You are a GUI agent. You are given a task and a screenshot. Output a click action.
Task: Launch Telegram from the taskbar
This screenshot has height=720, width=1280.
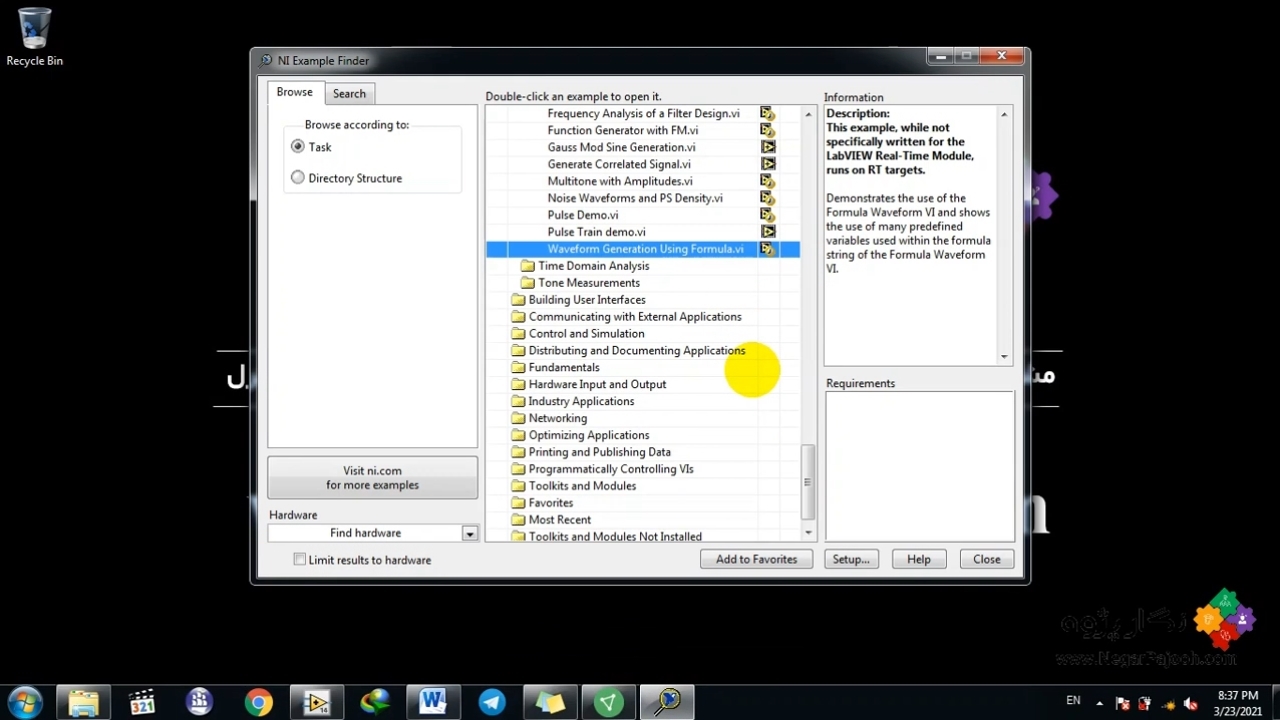tap(492, 702)
